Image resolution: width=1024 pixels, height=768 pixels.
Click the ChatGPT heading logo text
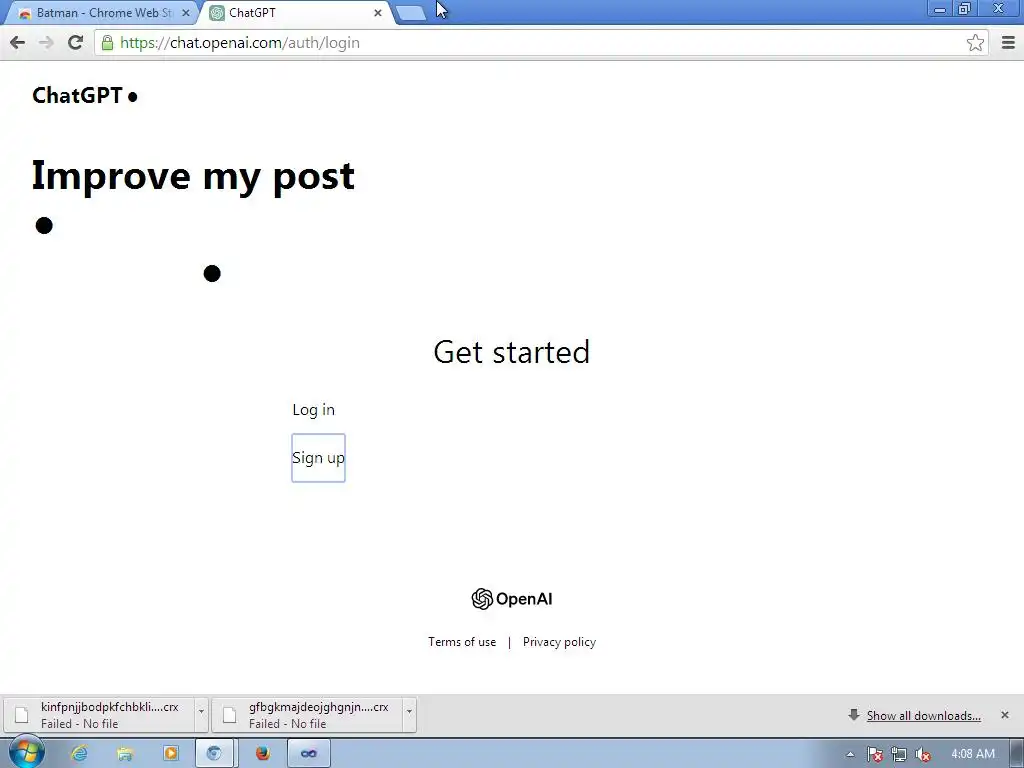(x=77, y=95)
